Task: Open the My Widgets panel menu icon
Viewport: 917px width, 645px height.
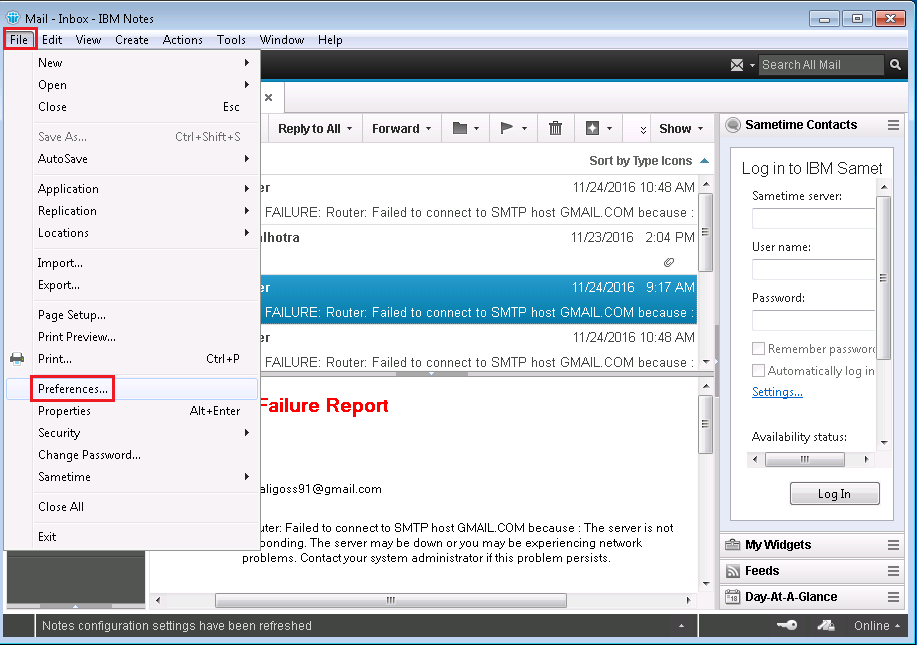Action: (x=893, y=545)
